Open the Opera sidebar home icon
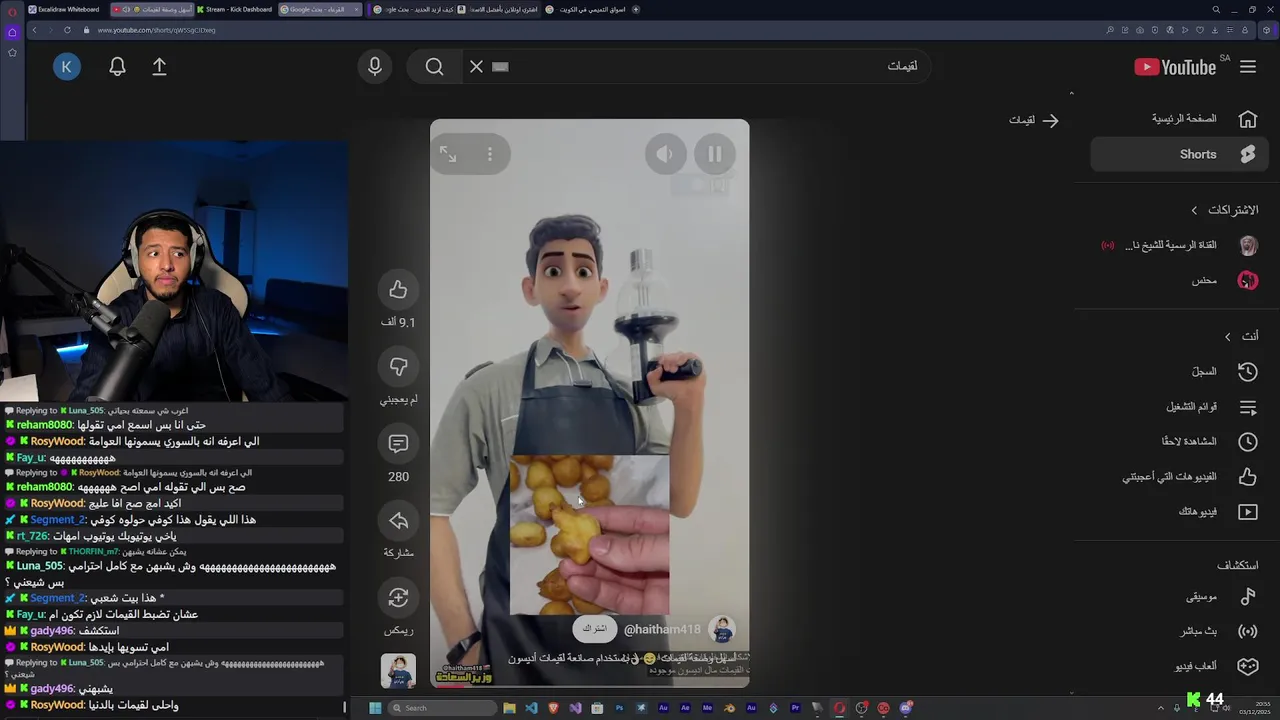This screenshot has width=1280, height=720. (12, 32)
